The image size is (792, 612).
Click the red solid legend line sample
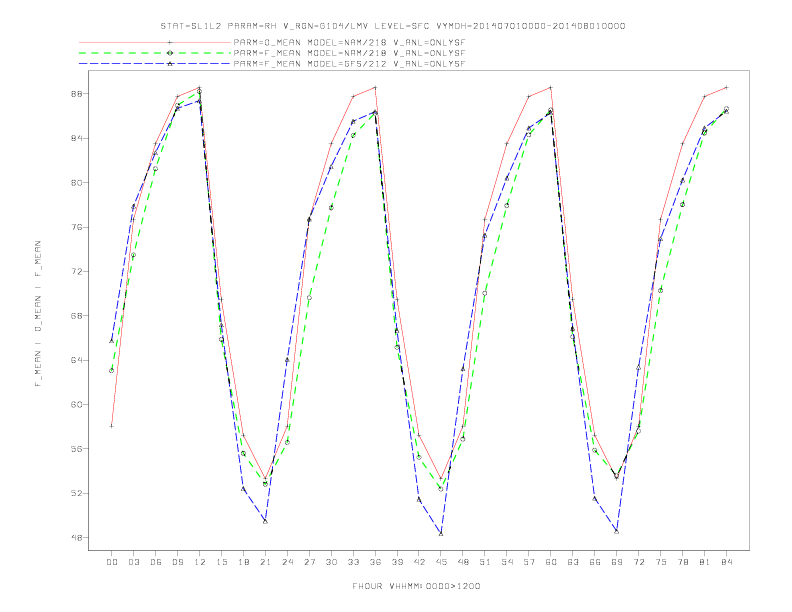[x=155, y=42]
